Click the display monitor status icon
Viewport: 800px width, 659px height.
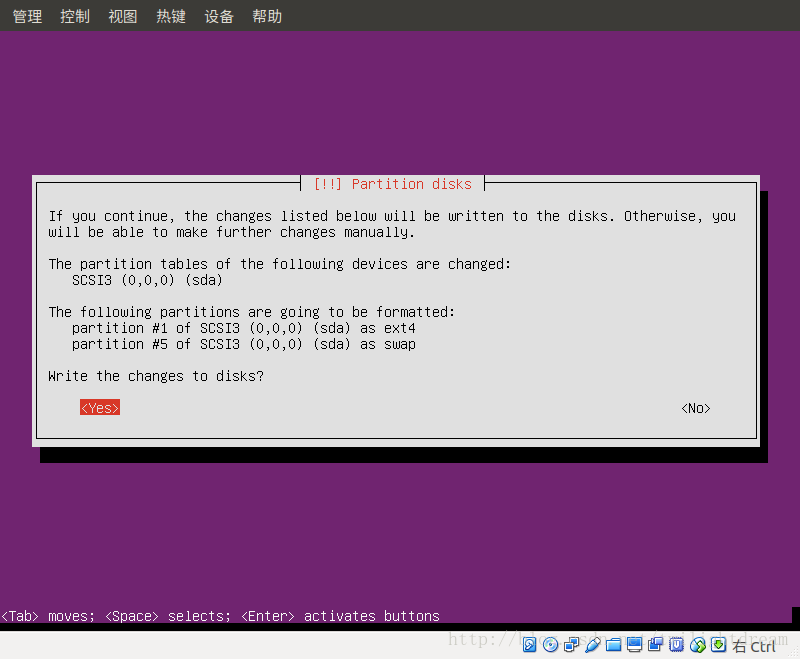(x=633, y=644)
